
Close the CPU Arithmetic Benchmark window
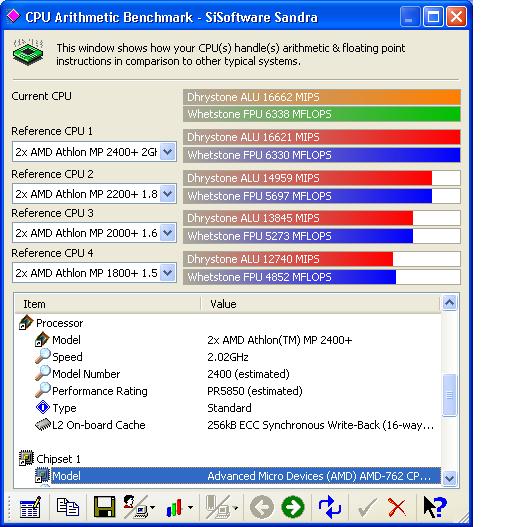pyautogui.click(x=456, y=16)
